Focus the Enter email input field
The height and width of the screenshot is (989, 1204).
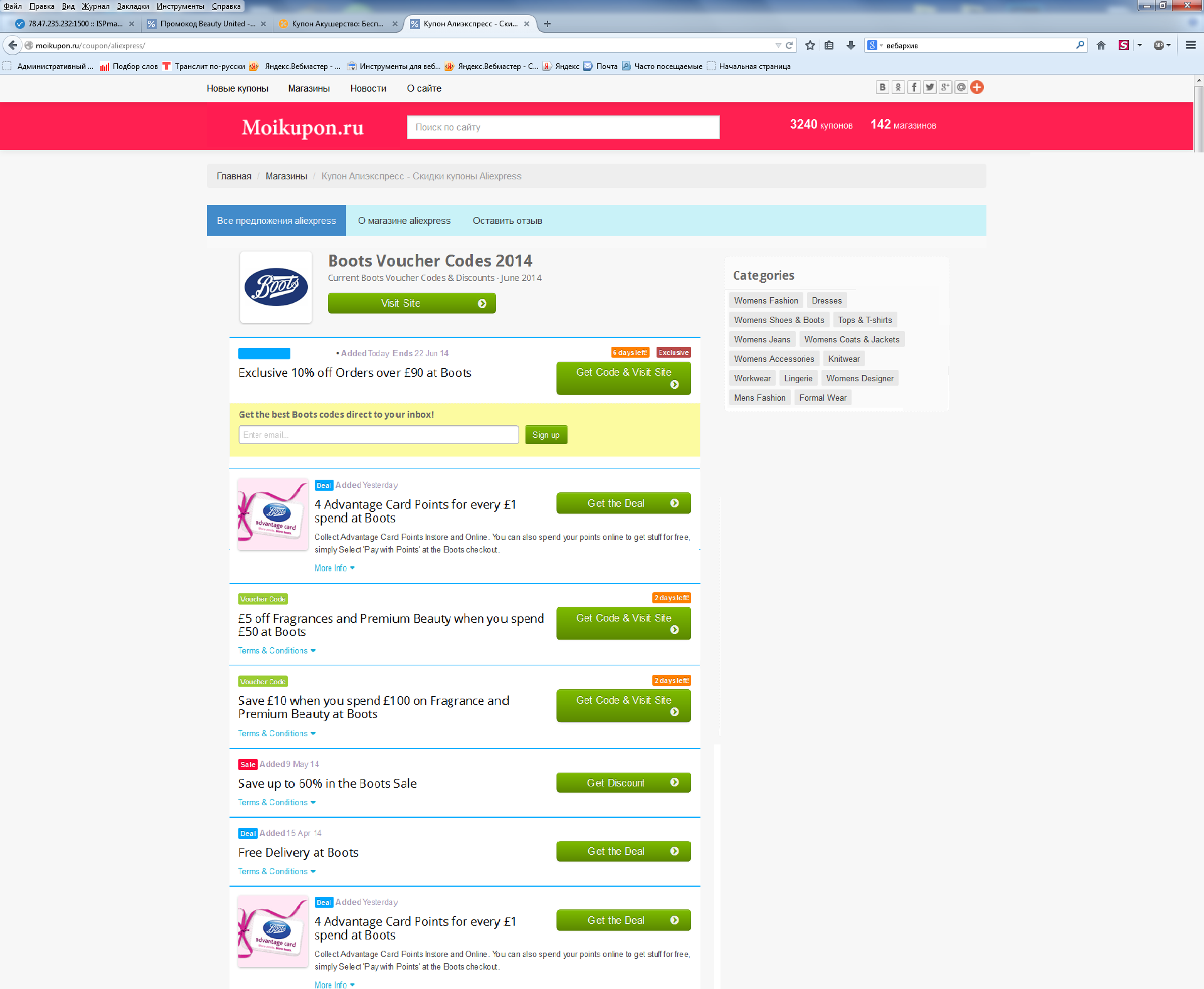pyautogui.click(x=379, y=435)
